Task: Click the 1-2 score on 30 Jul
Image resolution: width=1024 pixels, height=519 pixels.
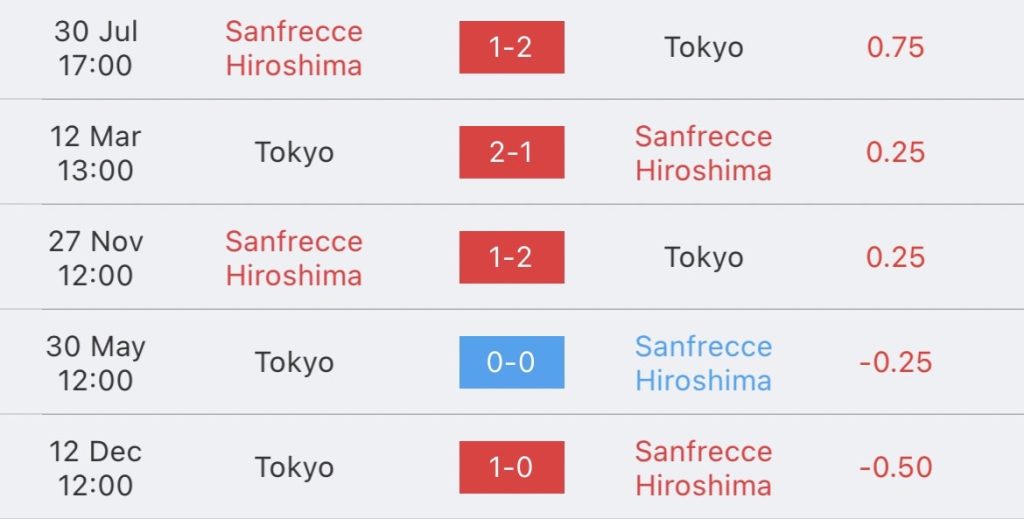Action: click(511, 48)
